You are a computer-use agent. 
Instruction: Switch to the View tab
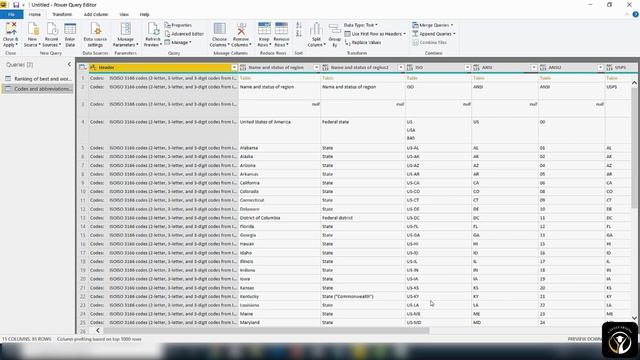pos(124,14)
